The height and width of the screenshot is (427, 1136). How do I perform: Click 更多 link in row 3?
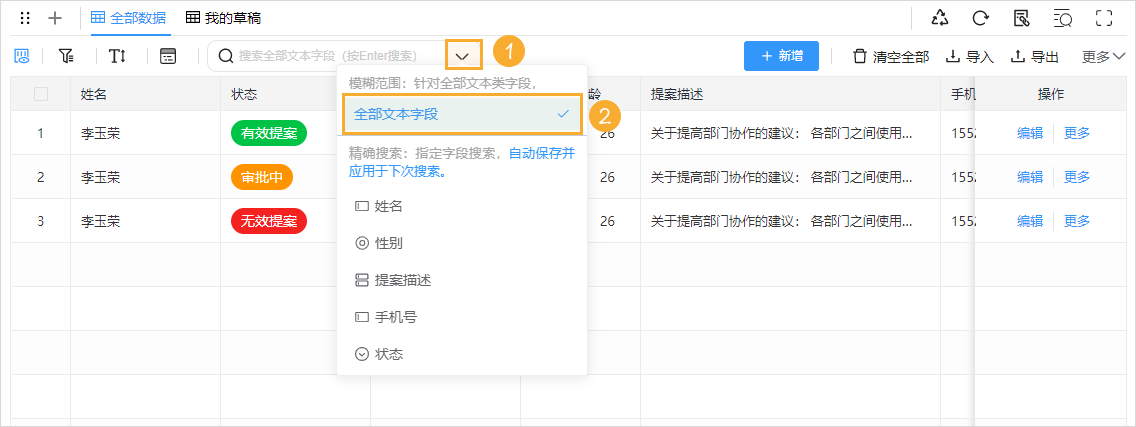coord(1077,221)
